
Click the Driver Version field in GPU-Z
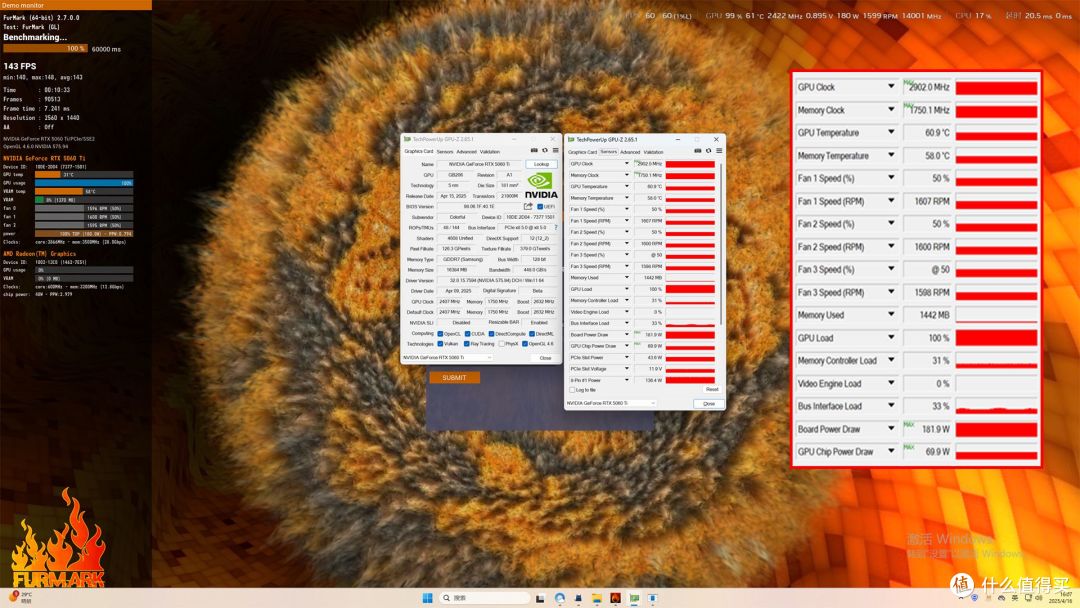pos(497,280)
